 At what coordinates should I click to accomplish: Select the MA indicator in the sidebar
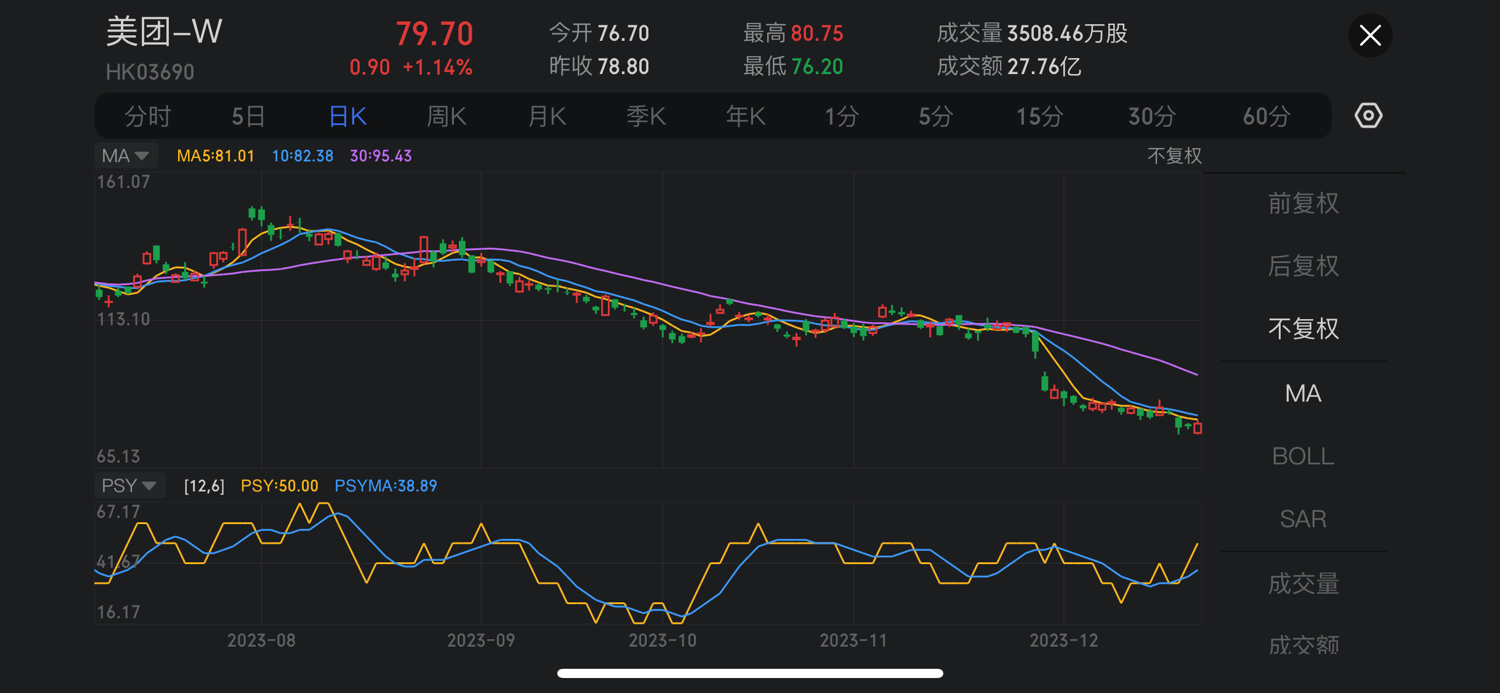tap(1302, 393)
